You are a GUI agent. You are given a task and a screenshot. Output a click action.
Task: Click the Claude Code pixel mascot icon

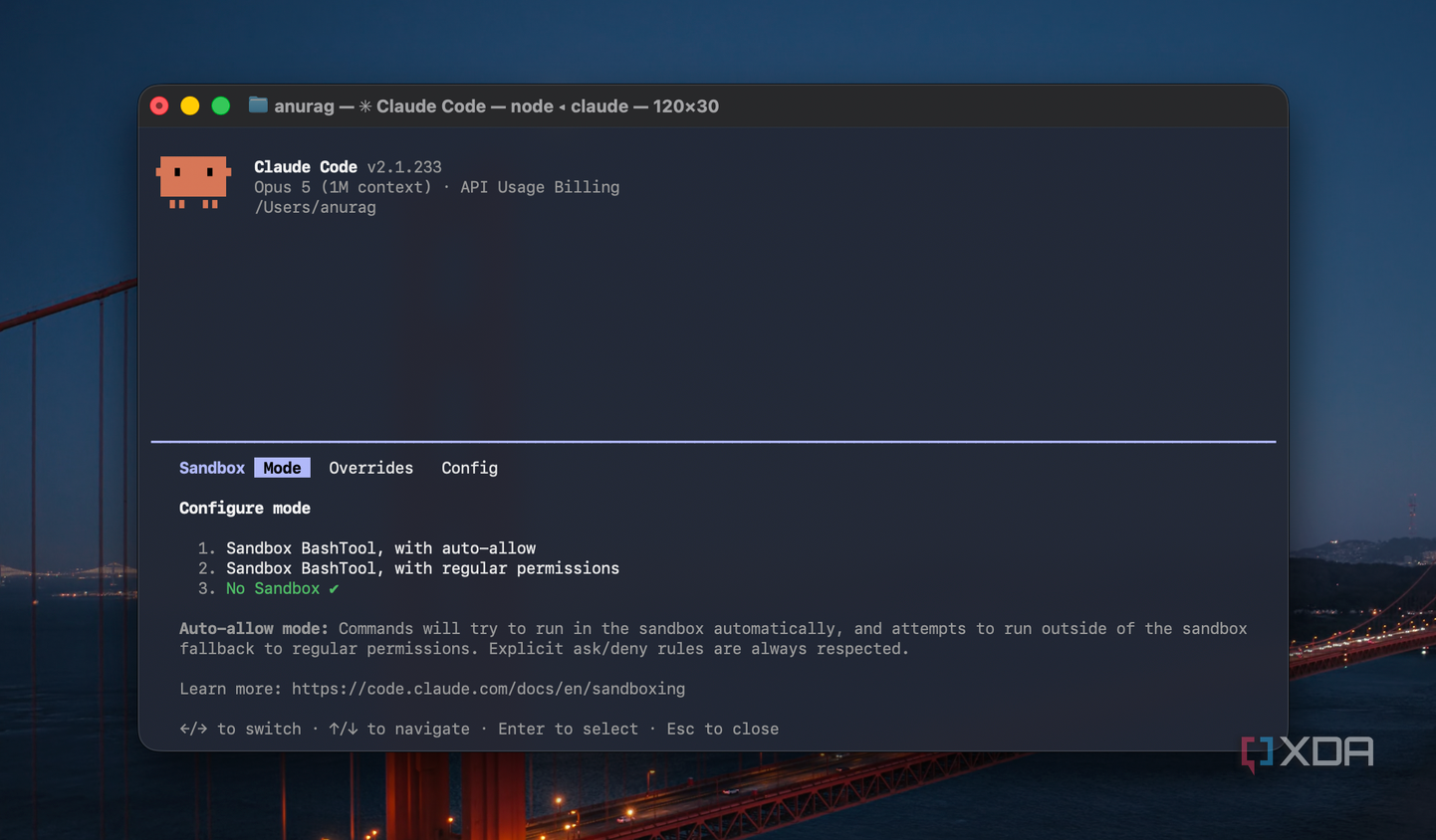tap(193, 182)
